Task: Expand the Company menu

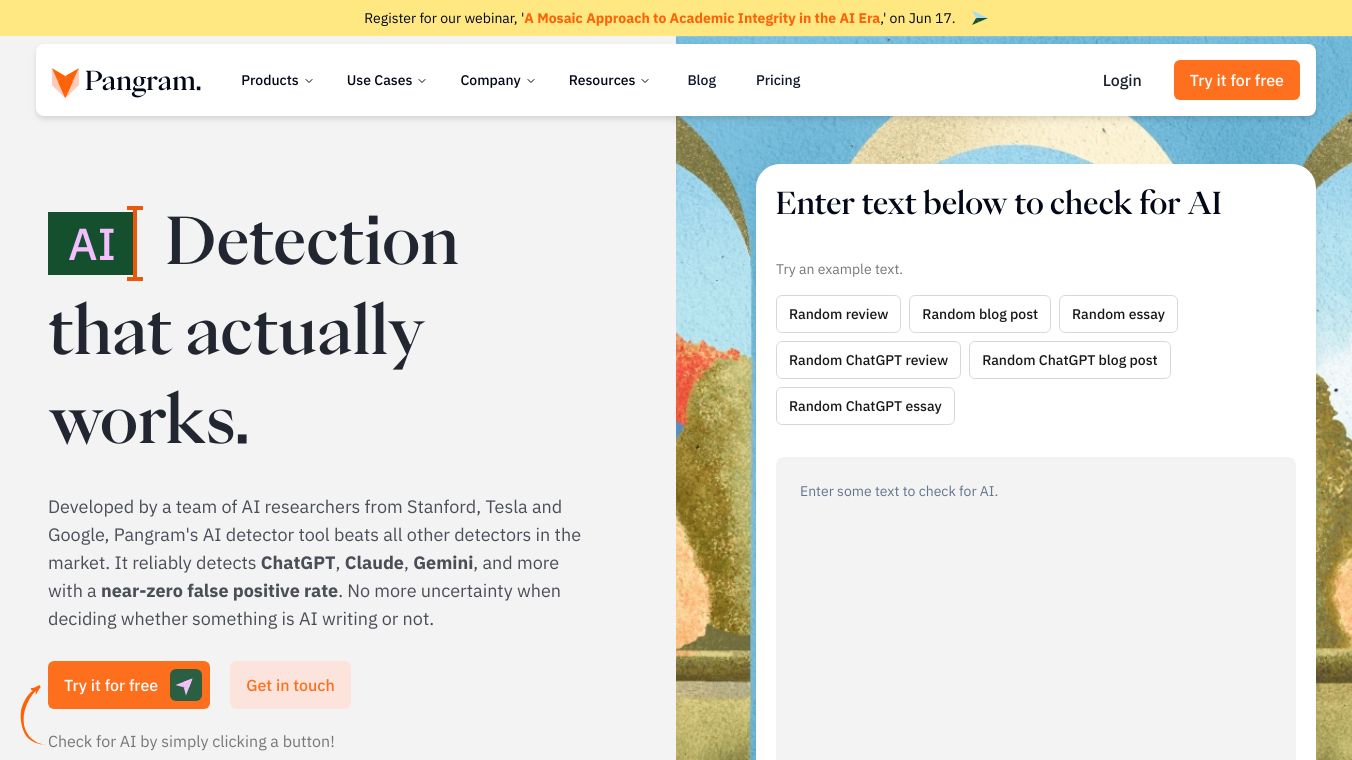Action: (497, 80)
